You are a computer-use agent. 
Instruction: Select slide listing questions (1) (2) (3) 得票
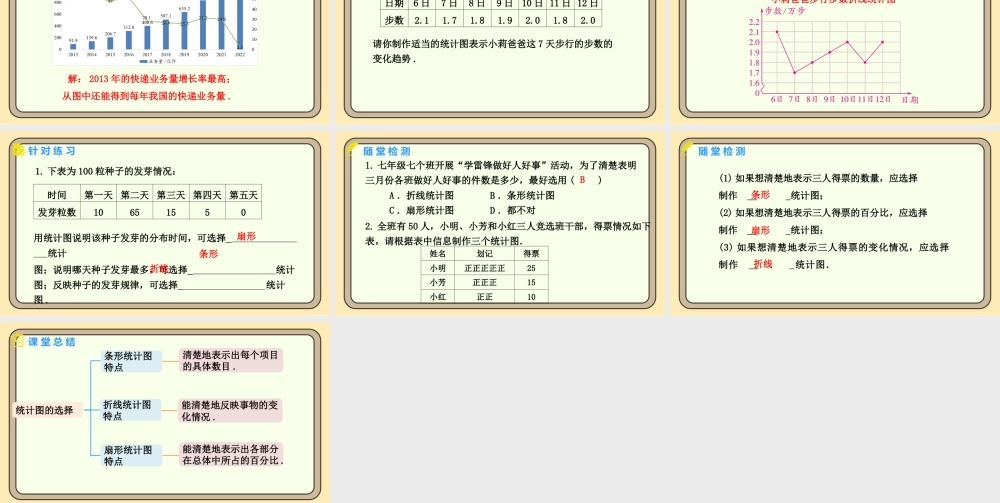point(835,223)
